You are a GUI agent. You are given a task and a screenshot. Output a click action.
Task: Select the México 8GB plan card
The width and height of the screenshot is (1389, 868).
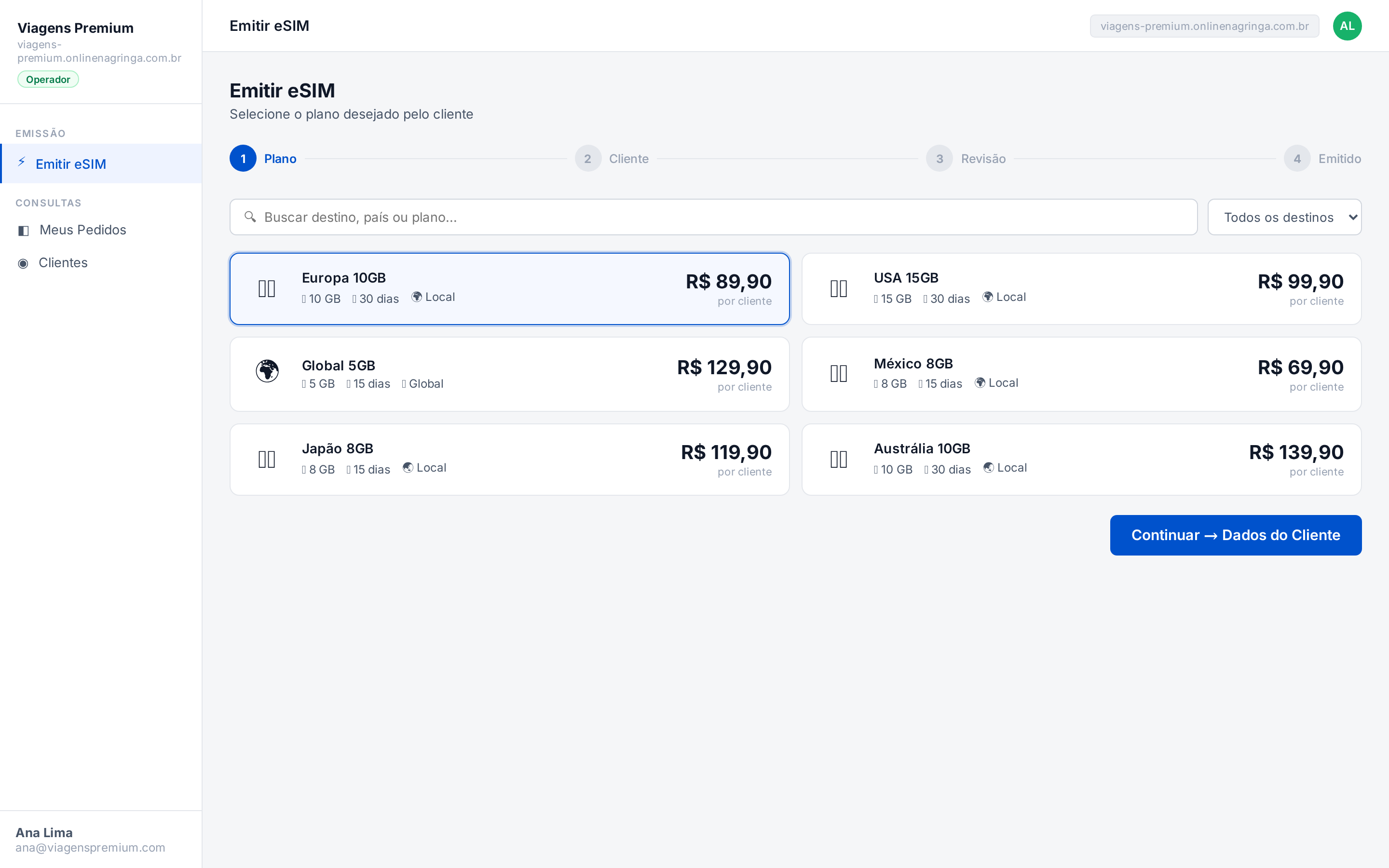pyautogui.click(x=1081, y=374)
